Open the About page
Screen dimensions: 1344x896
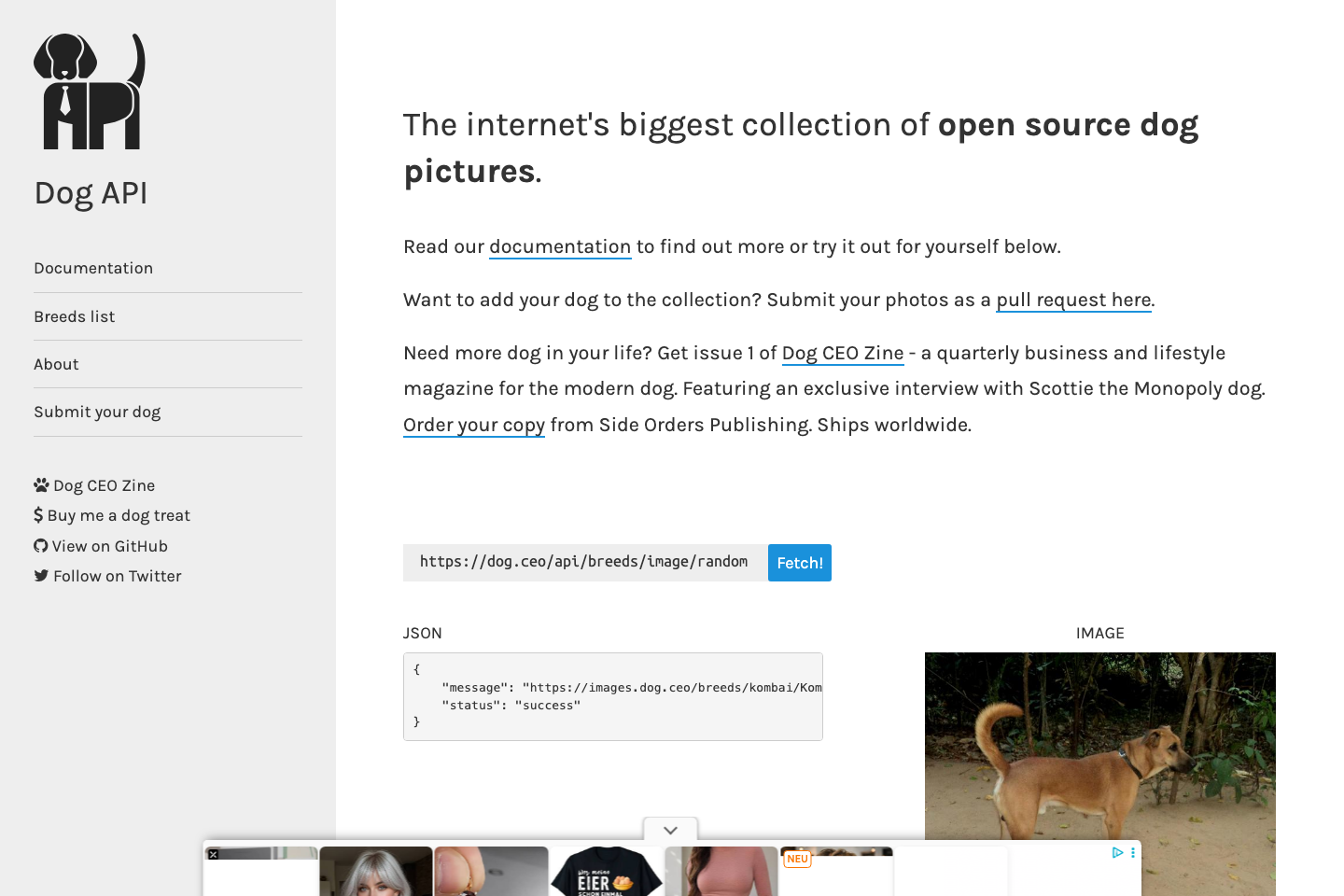(56, 364)
